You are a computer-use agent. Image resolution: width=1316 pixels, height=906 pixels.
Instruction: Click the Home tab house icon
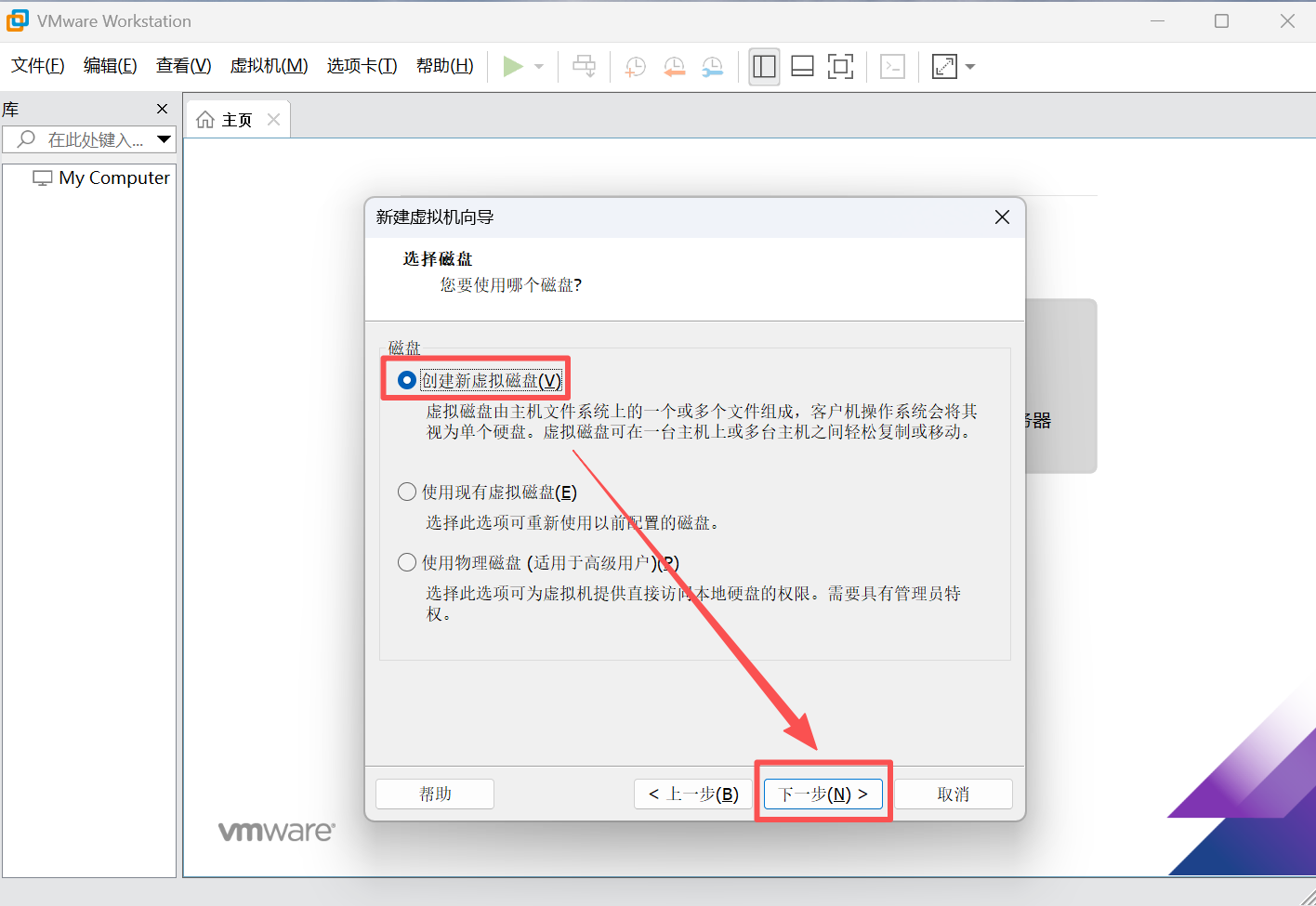coord(205,120)
